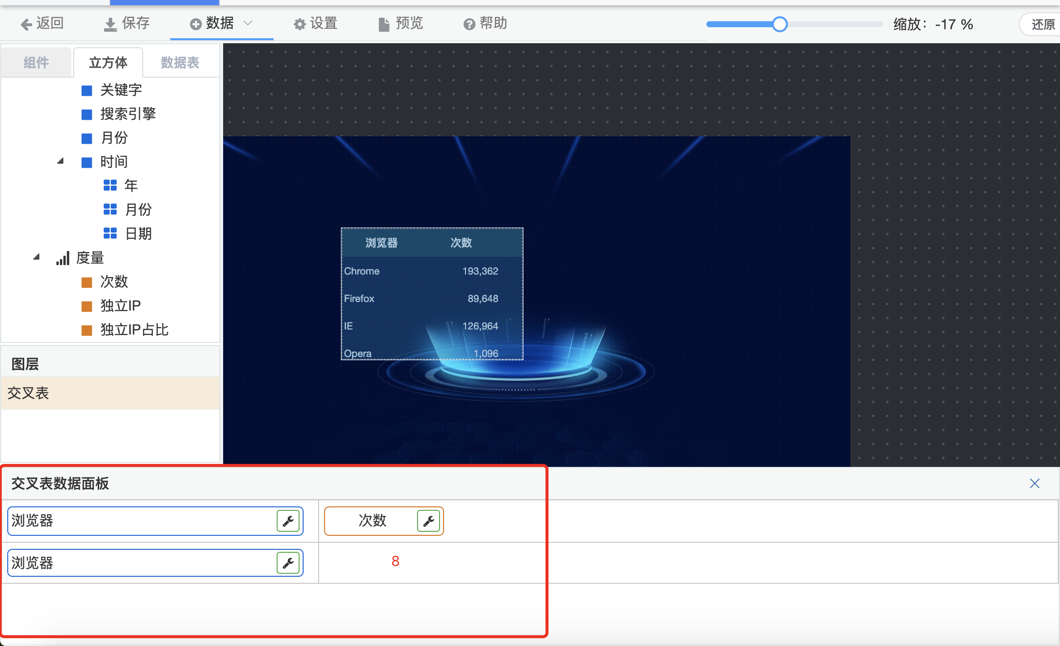
Task: Click the blue icon beside 搜索引擎
Action: click(x=87, y=114)
